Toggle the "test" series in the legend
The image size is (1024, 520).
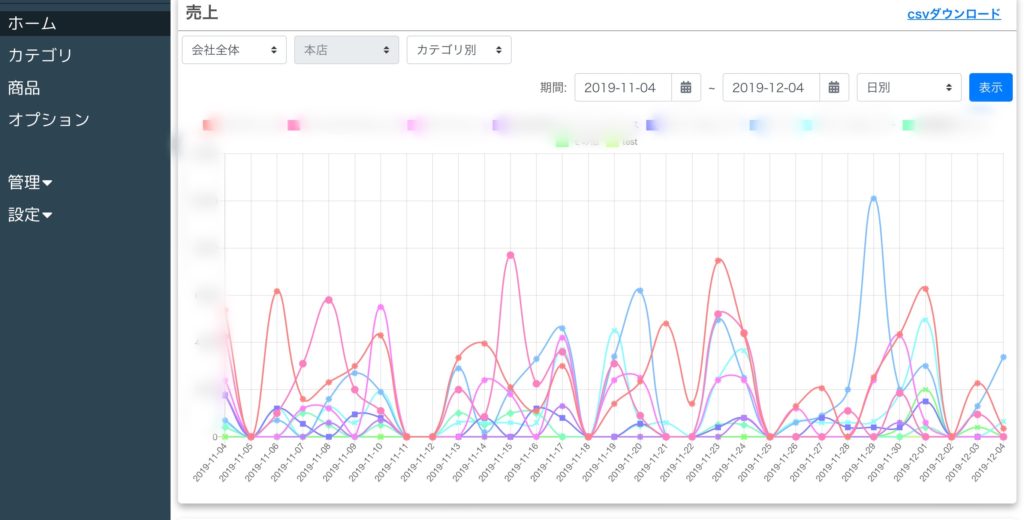[612, 142]
